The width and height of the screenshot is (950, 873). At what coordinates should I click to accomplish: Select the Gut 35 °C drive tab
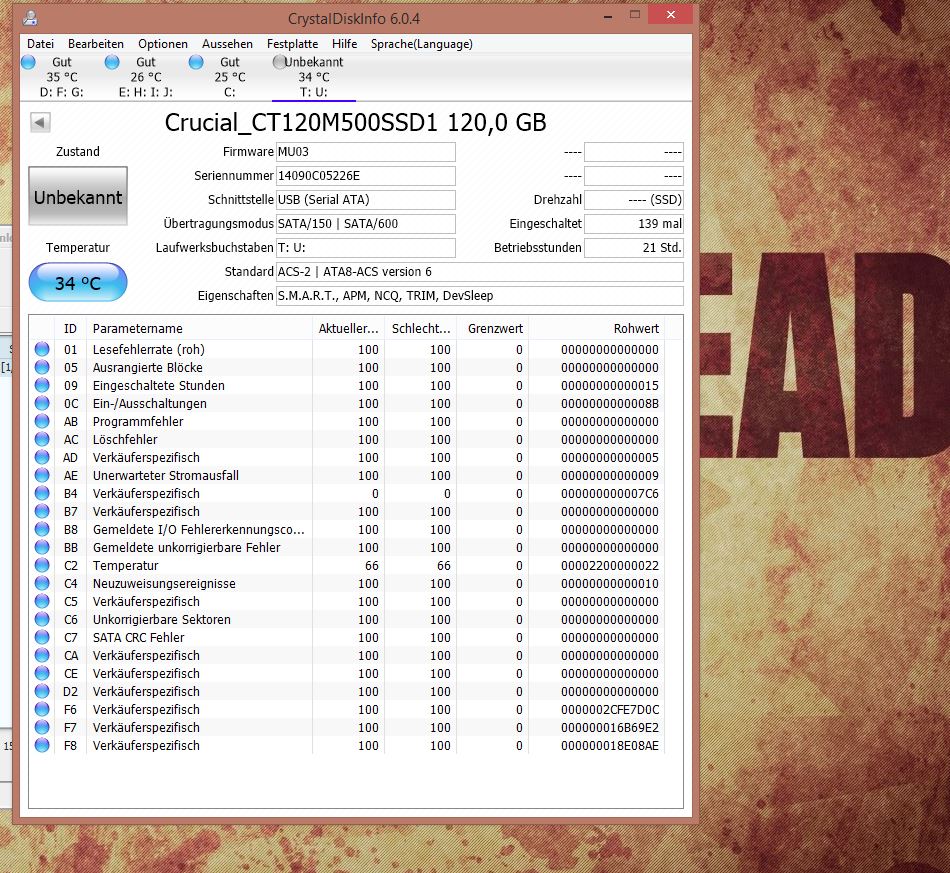[62, 77]
